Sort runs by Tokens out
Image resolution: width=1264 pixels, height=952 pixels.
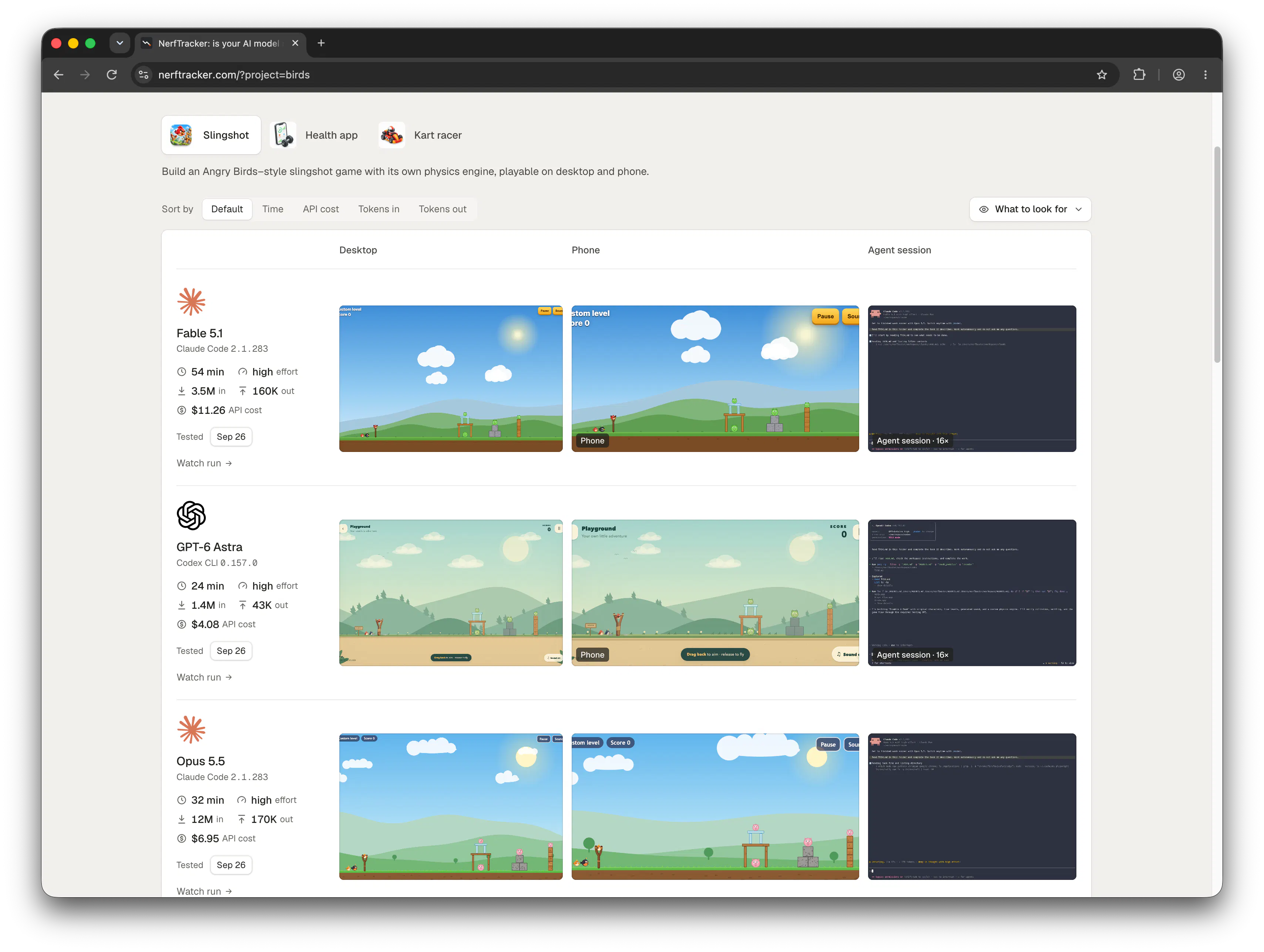(442, 209)
